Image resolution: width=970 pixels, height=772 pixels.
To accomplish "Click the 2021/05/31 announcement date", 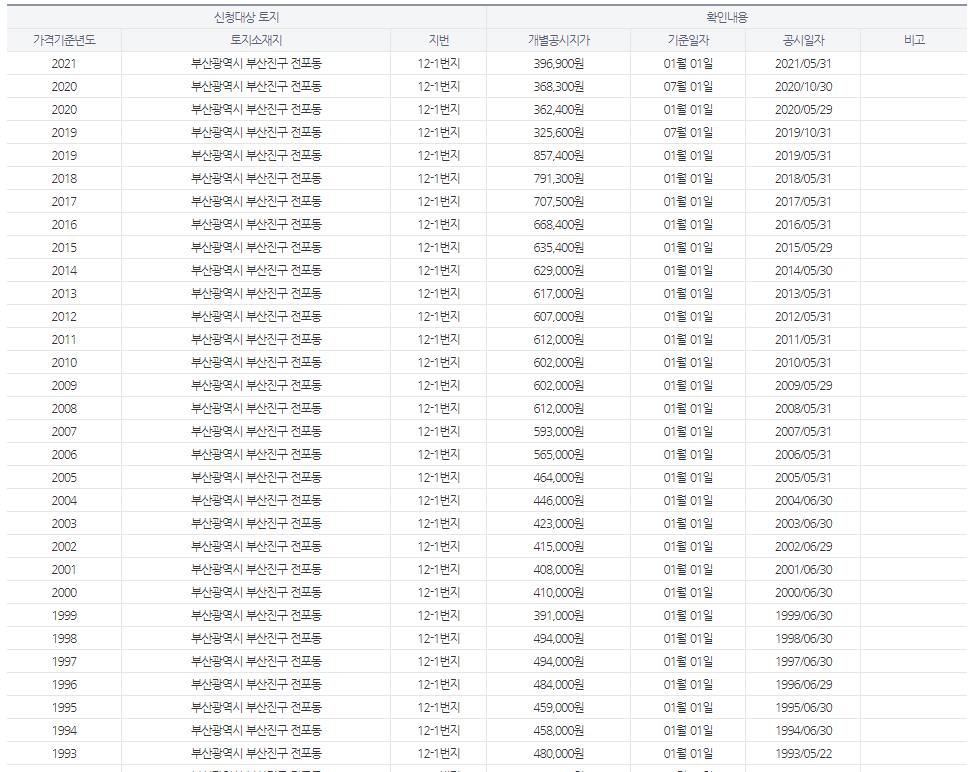I will tap(803, 64).
